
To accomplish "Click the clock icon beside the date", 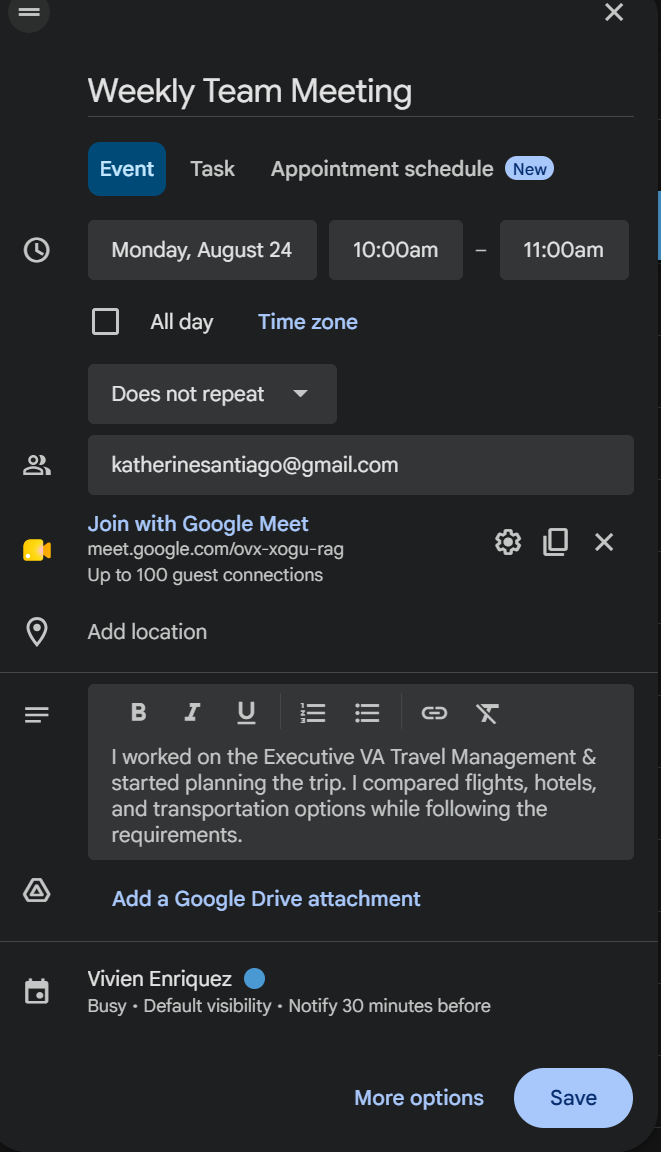I will (37, 250).
